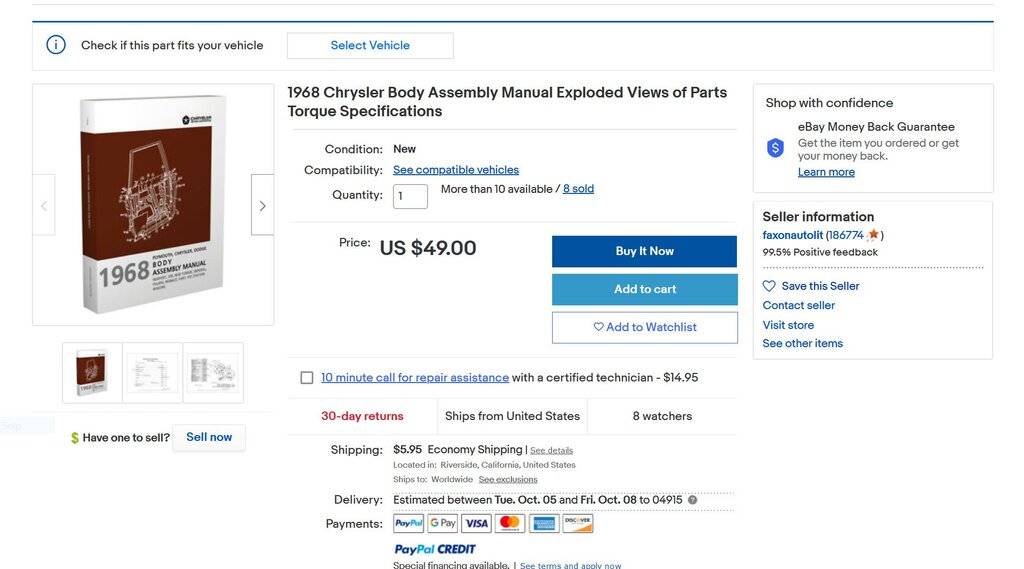Click the Quantity input field
1024x569 pixels.
click(410, 196)
